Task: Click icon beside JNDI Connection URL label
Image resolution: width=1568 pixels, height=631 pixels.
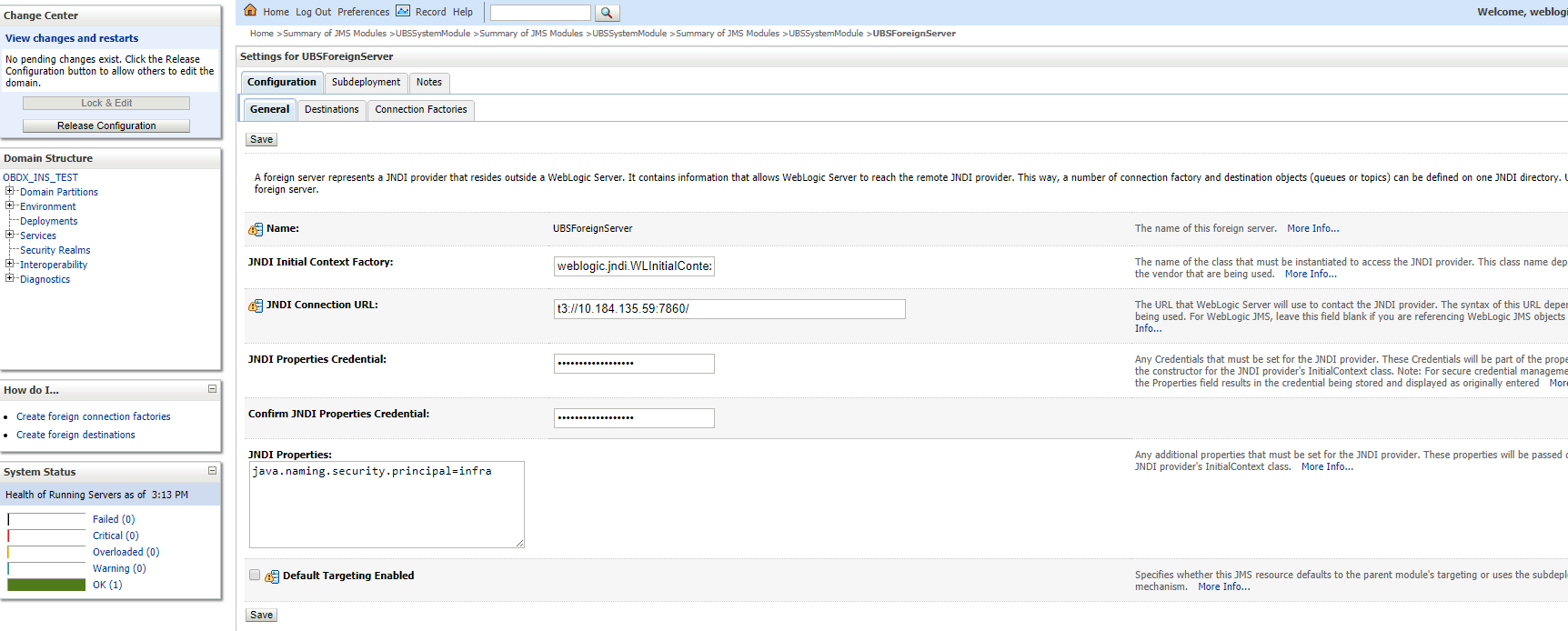Action: 256,305
